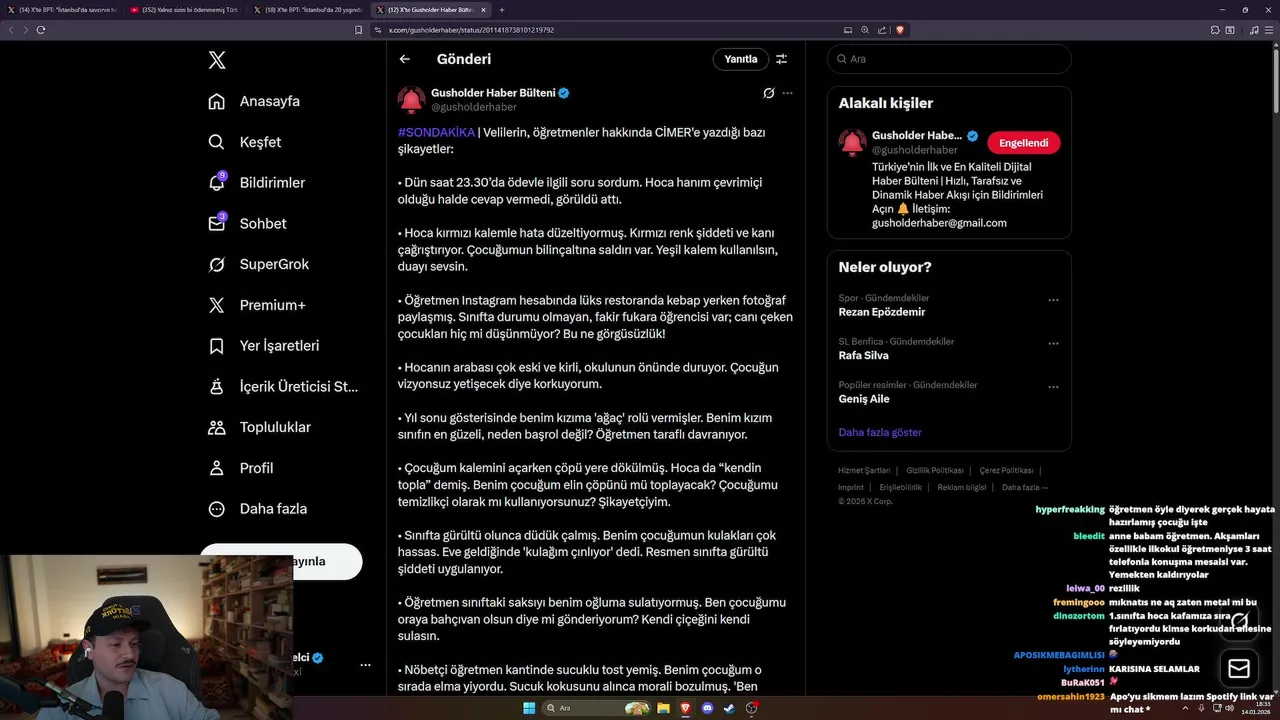Bookmark this page in toolbar
1280x720 pixels.
point(359,30)
